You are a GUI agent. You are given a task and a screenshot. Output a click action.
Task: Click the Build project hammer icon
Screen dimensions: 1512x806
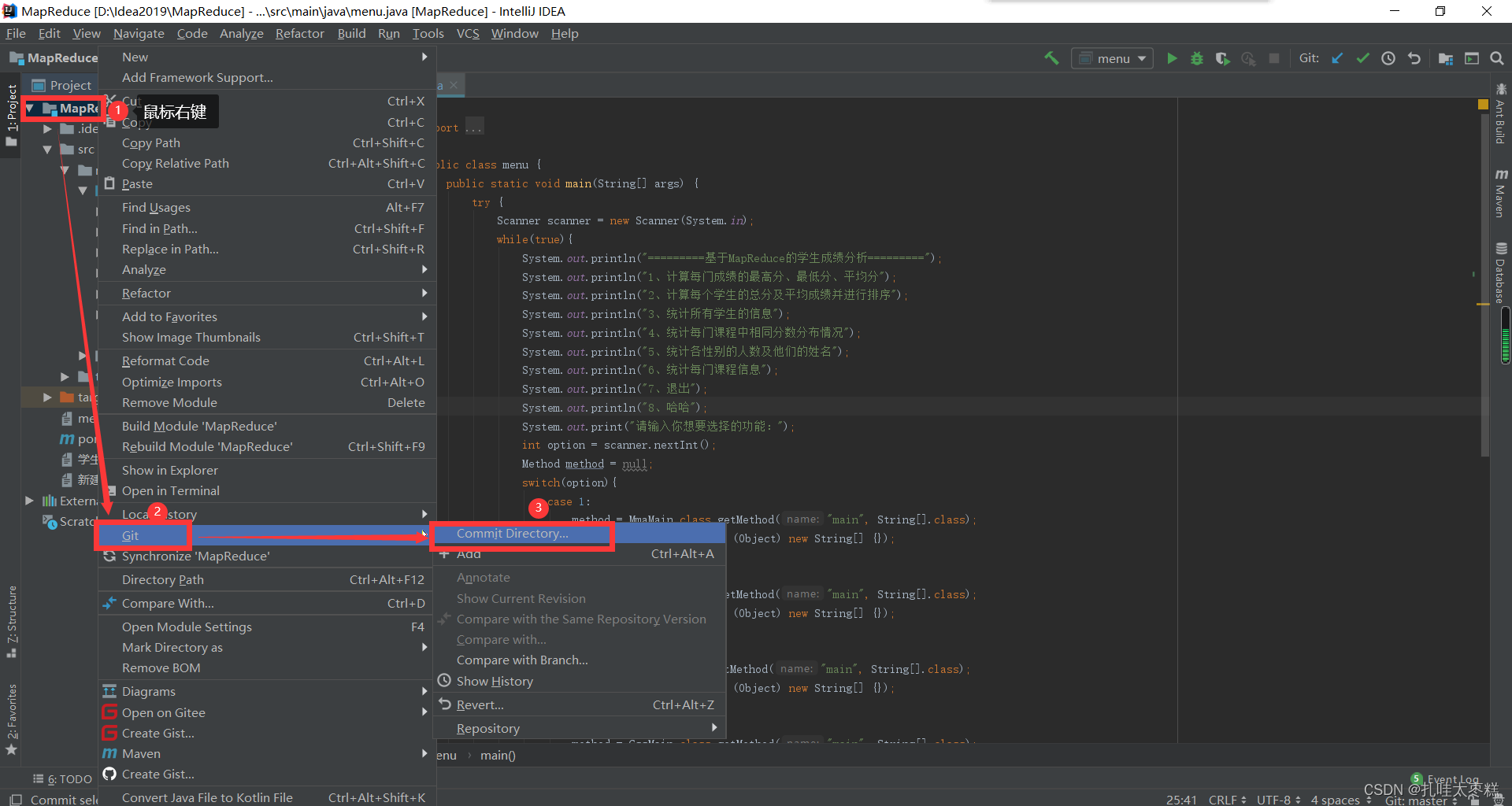(1051, 58)
